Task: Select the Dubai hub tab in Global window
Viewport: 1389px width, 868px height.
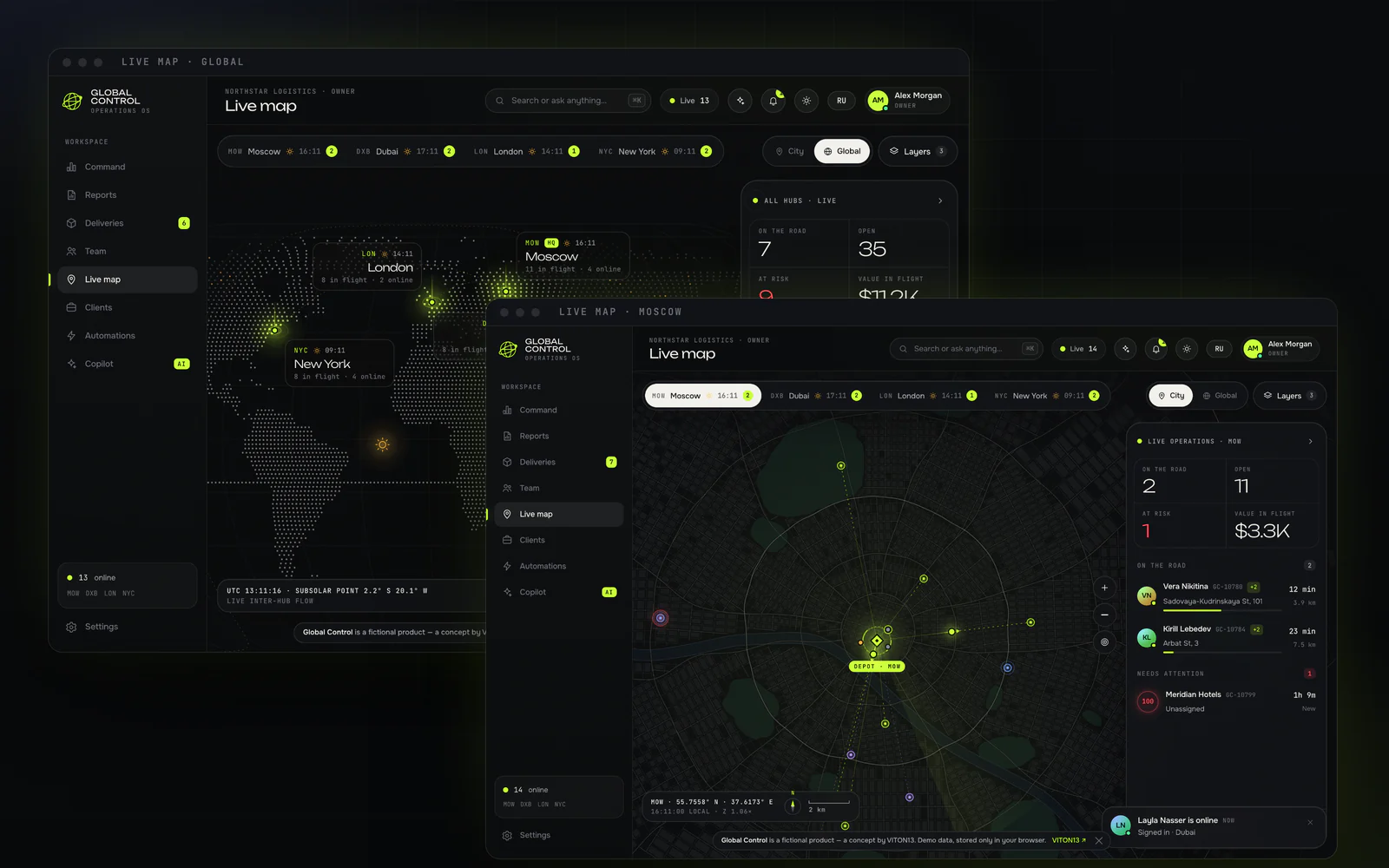Action: click(405, 151)
